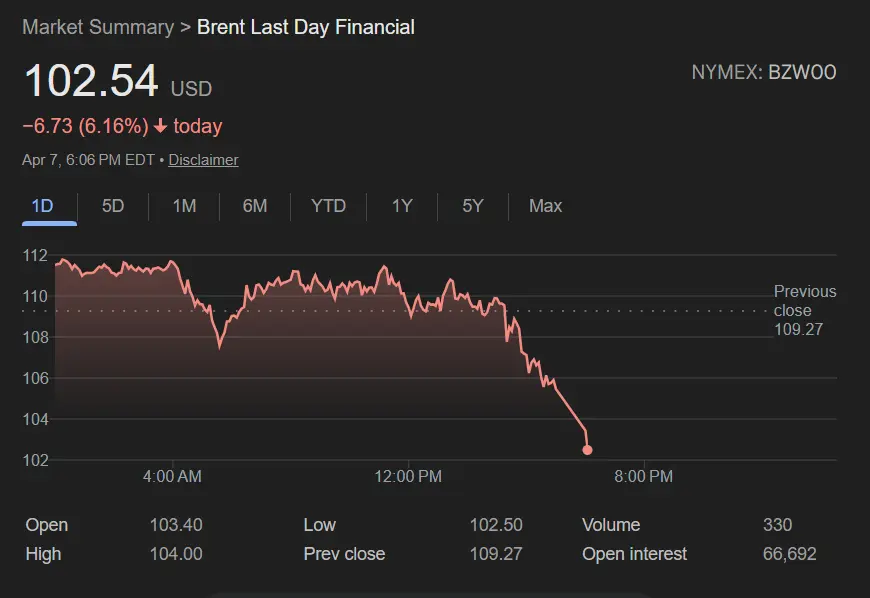Click the chart's current price endpoint dot
The width and height of the screenshot is (870, 598).
click(x=587, y=450)
